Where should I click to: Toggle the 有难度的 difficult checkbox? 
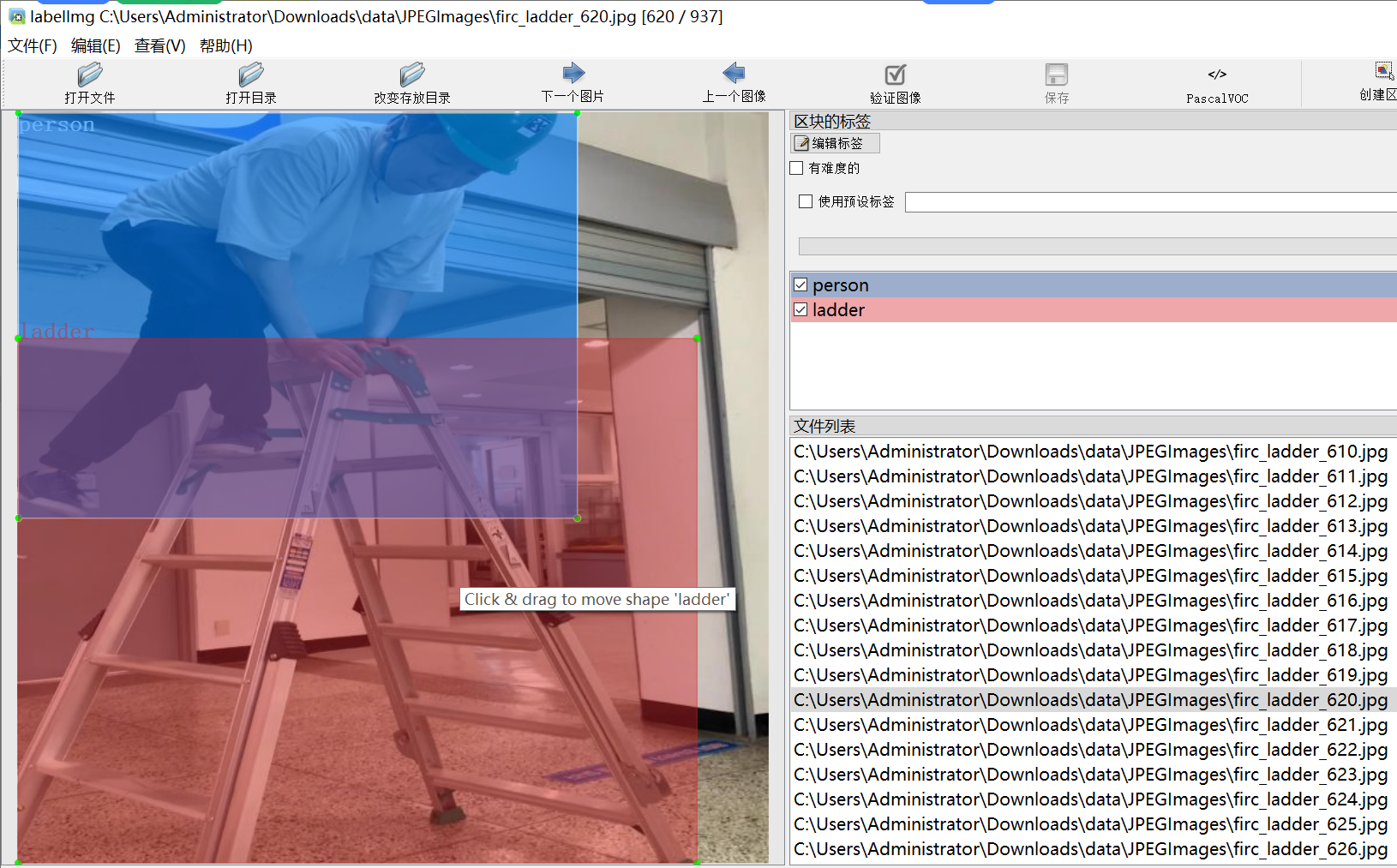tap(797, 168)
